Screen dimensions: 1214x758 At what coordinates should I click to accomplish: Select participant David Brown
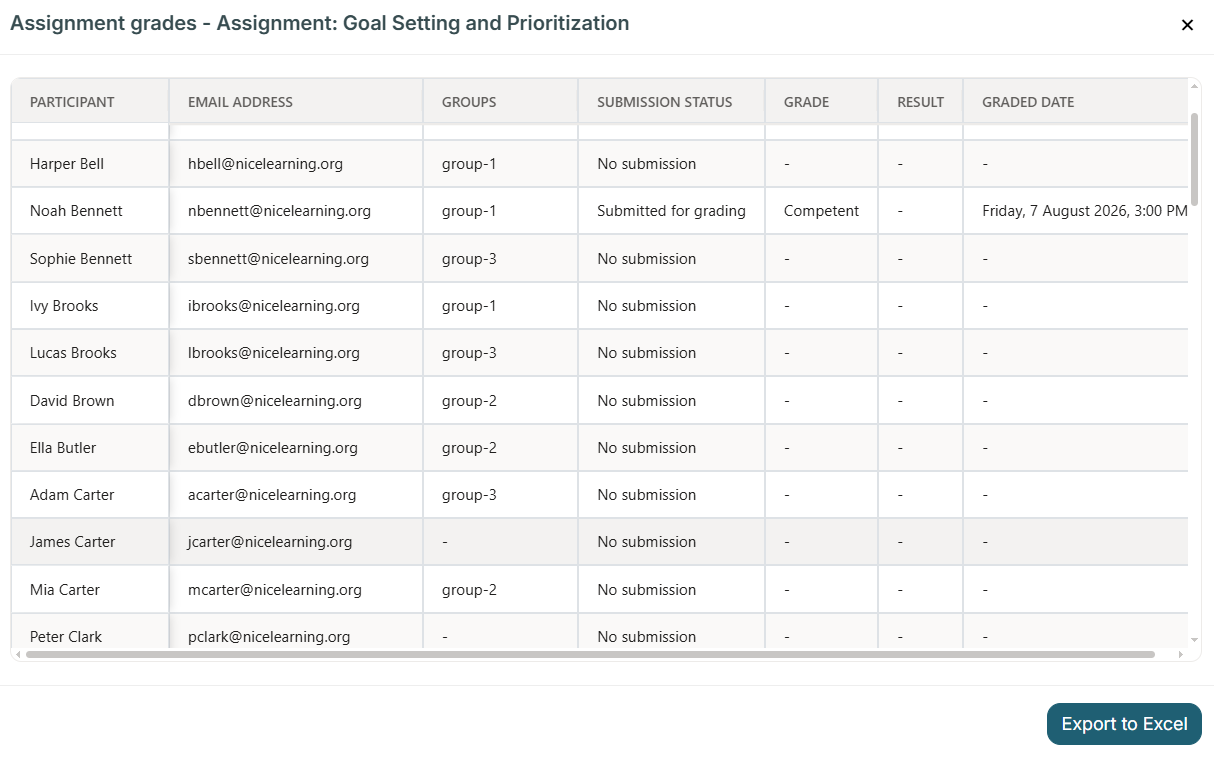click(x=72, y=401)
